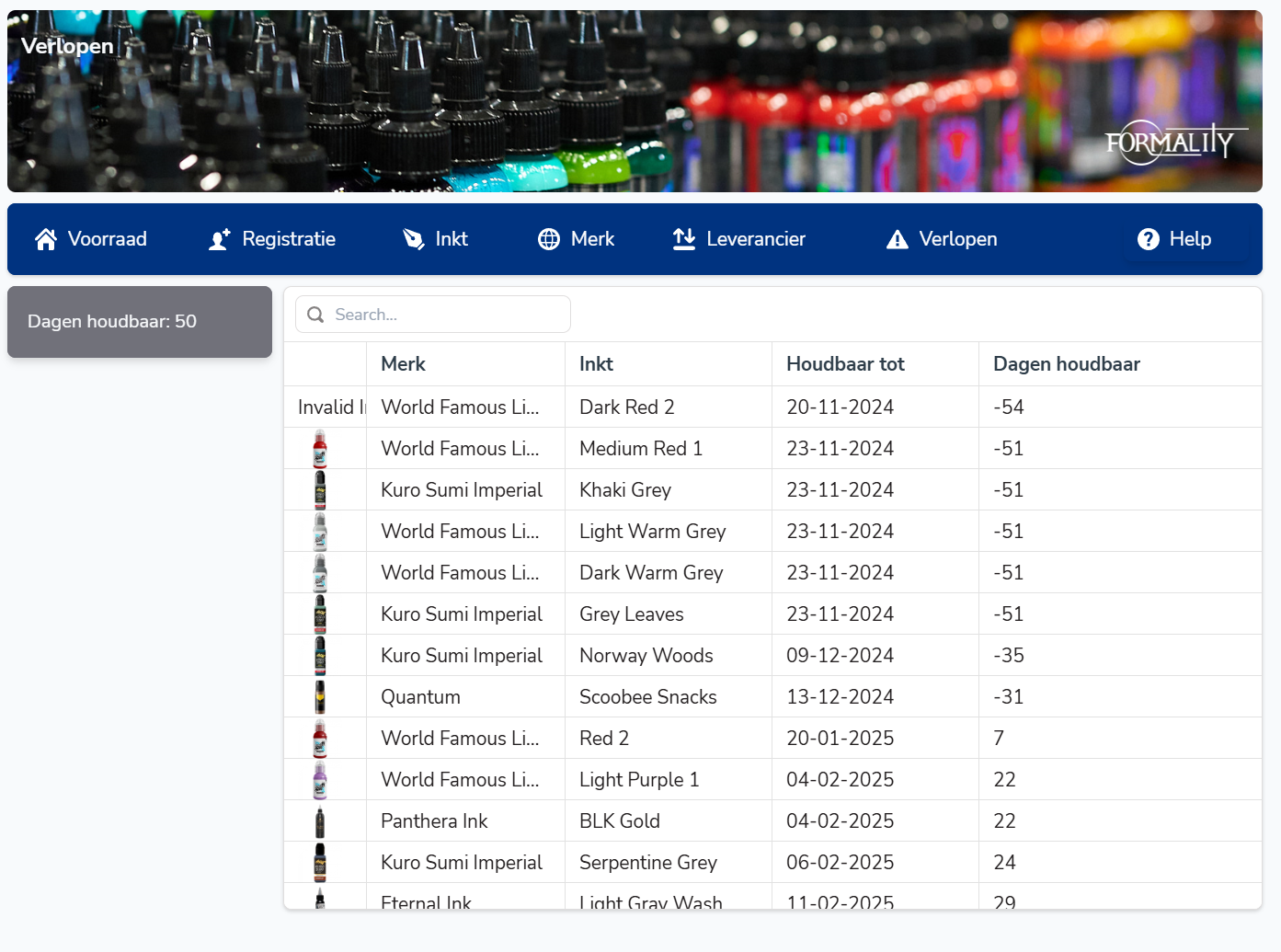Click the Norway Woods bottle thumbnail

(320, 656)
